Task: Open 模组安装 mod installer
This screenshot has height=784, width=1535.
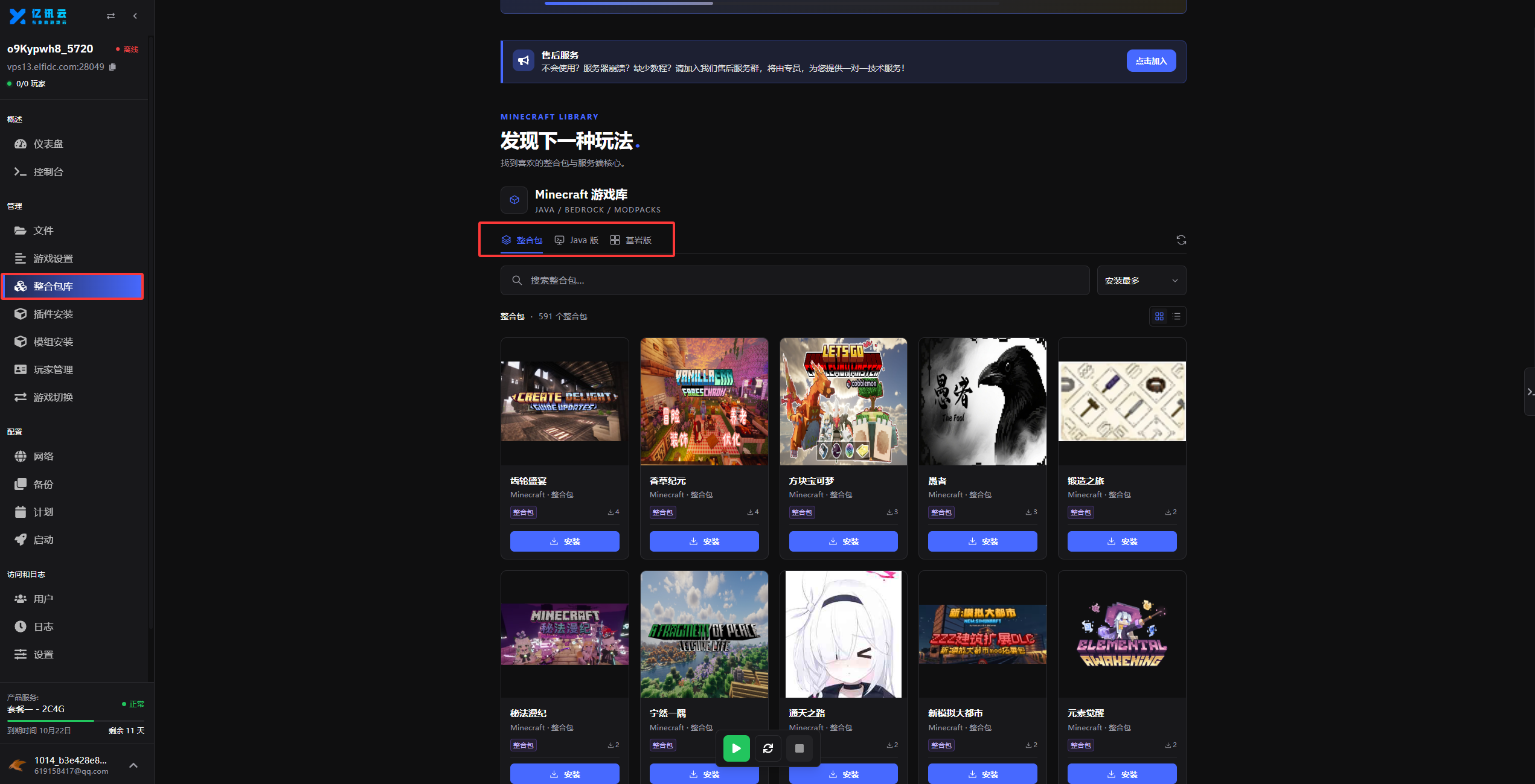Action: [72, 342]
